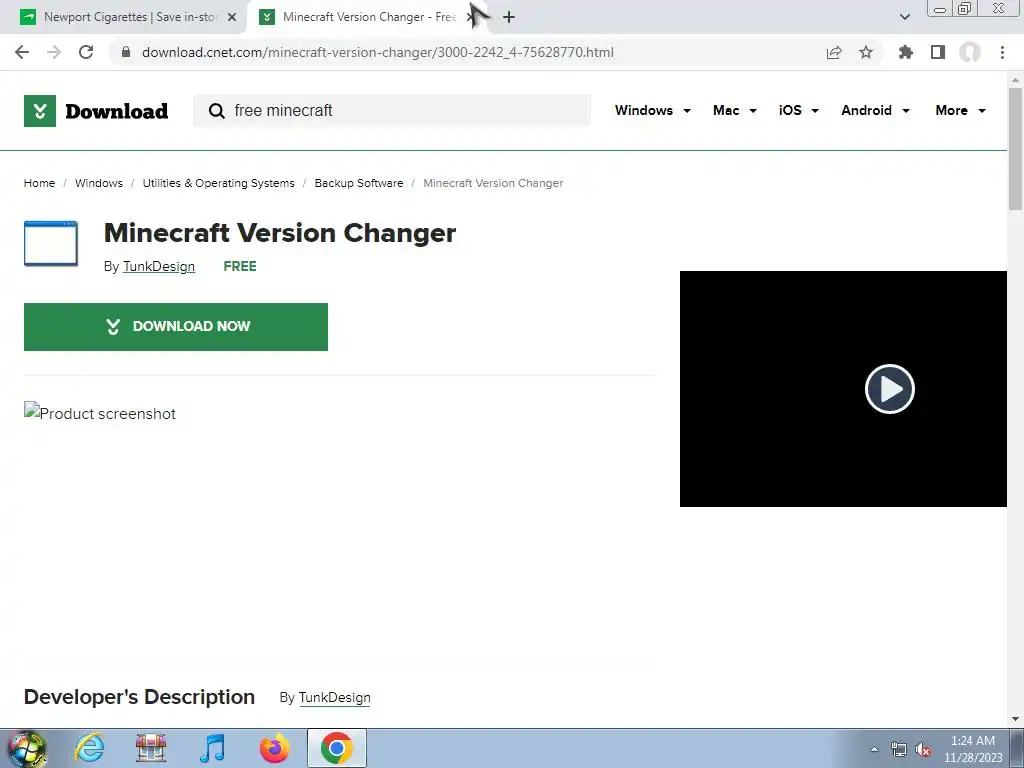
Task: Open network status tray icon
Action: pyautogui.click(x=899, y=749)
